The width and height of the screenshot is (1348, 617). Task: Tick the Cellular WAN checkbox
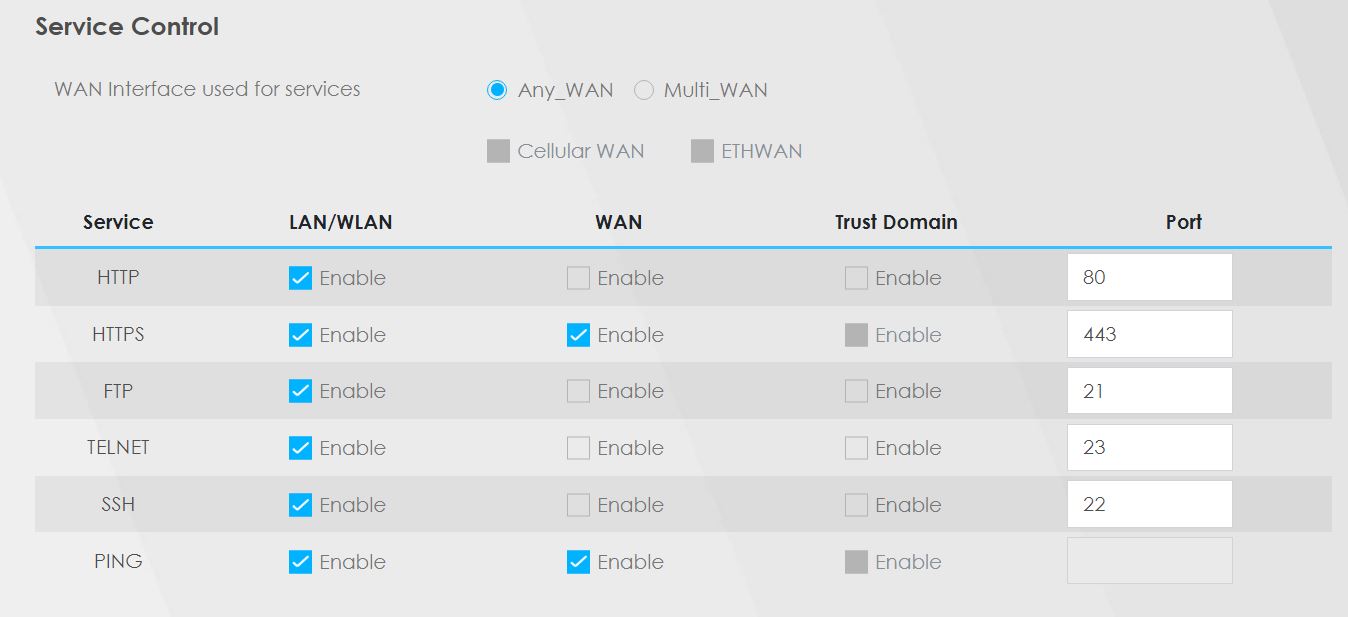point(498,152)
